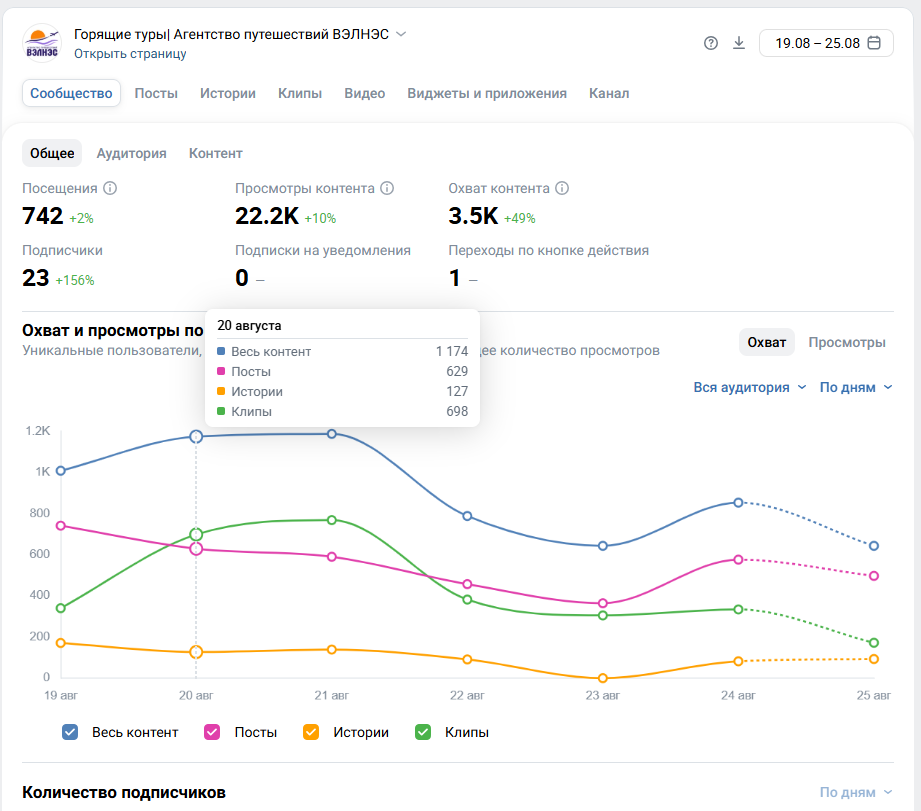The height and width of the screenshot is (811, 921).
Task: Toggle the Истории legend checkbox
Action: (x=311, y=732)
